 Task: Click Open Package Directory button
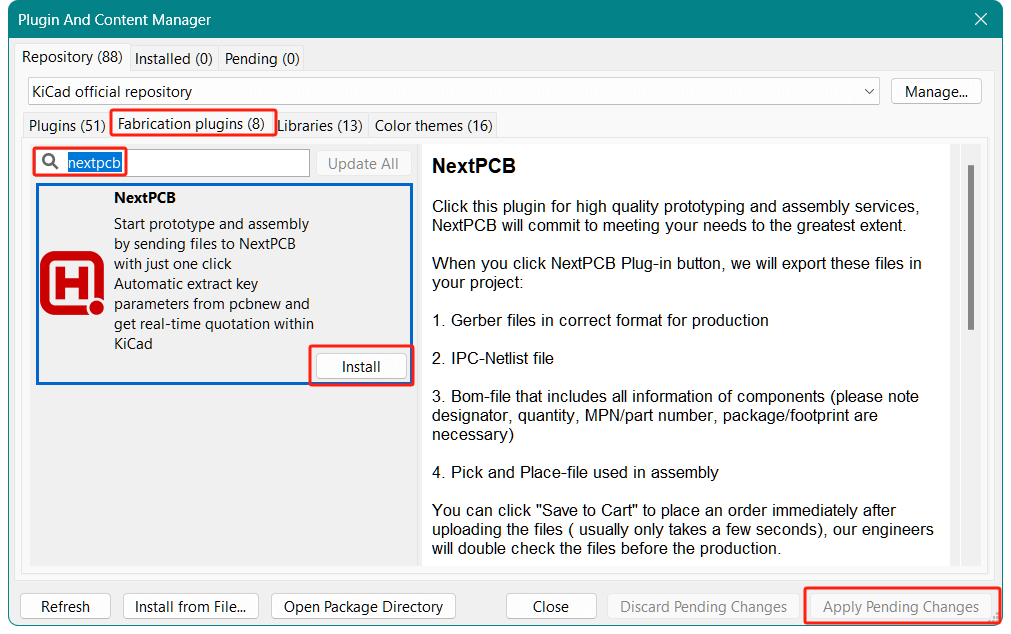363,606
